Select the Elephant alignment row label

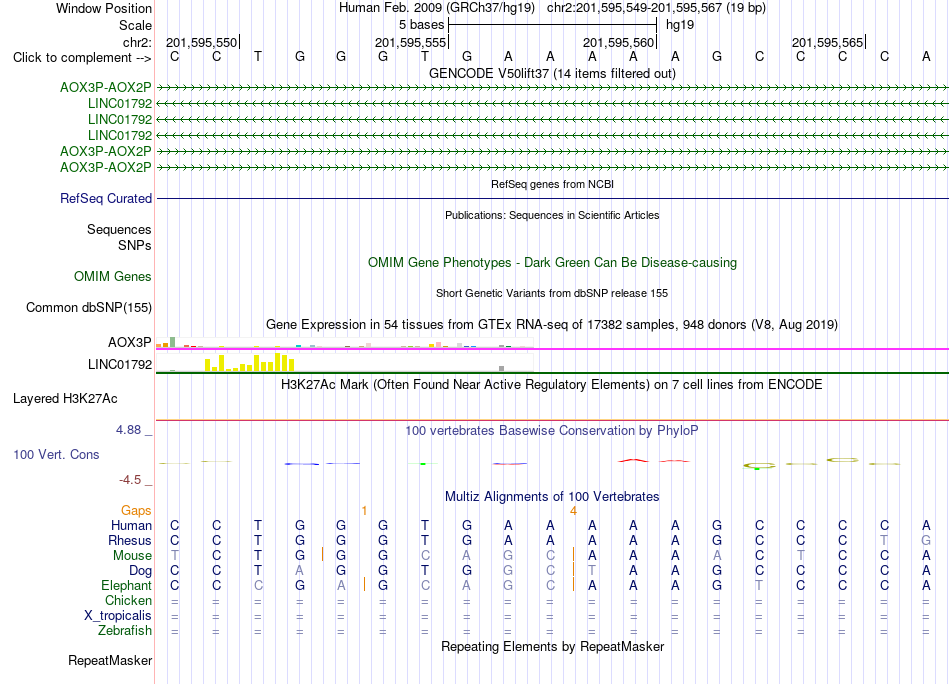[x=126, y=585]
